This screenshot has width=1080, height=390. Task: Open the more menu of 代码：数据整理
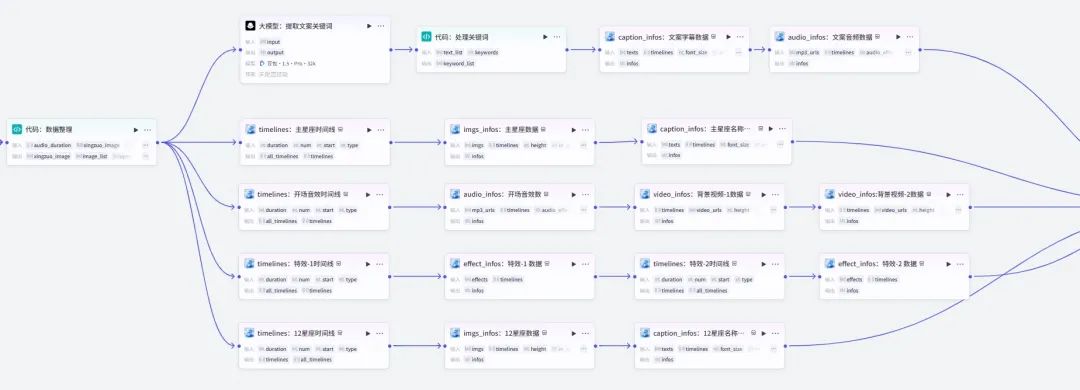147,130
